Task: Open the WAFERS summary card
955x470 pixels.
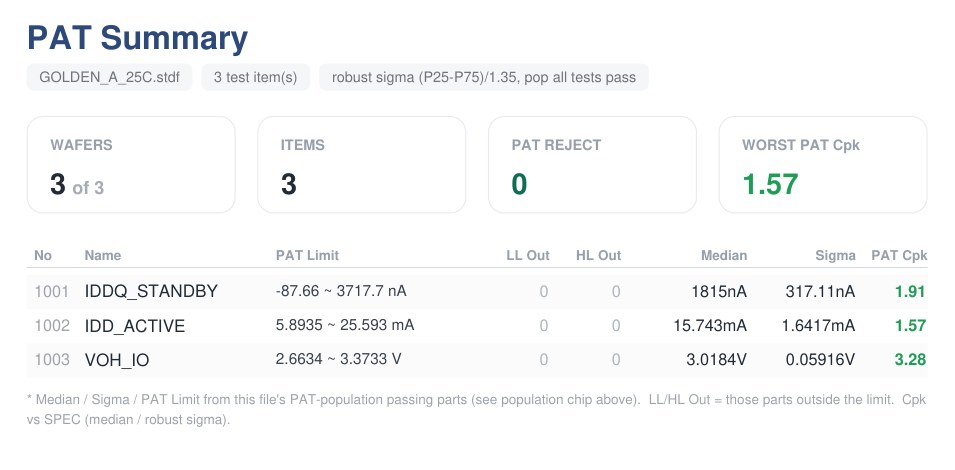Action: pos(131,164)
